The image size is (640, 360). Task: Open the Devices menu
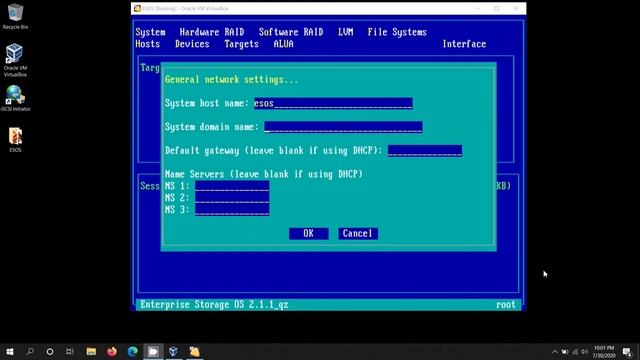click(x=192, y=44)
